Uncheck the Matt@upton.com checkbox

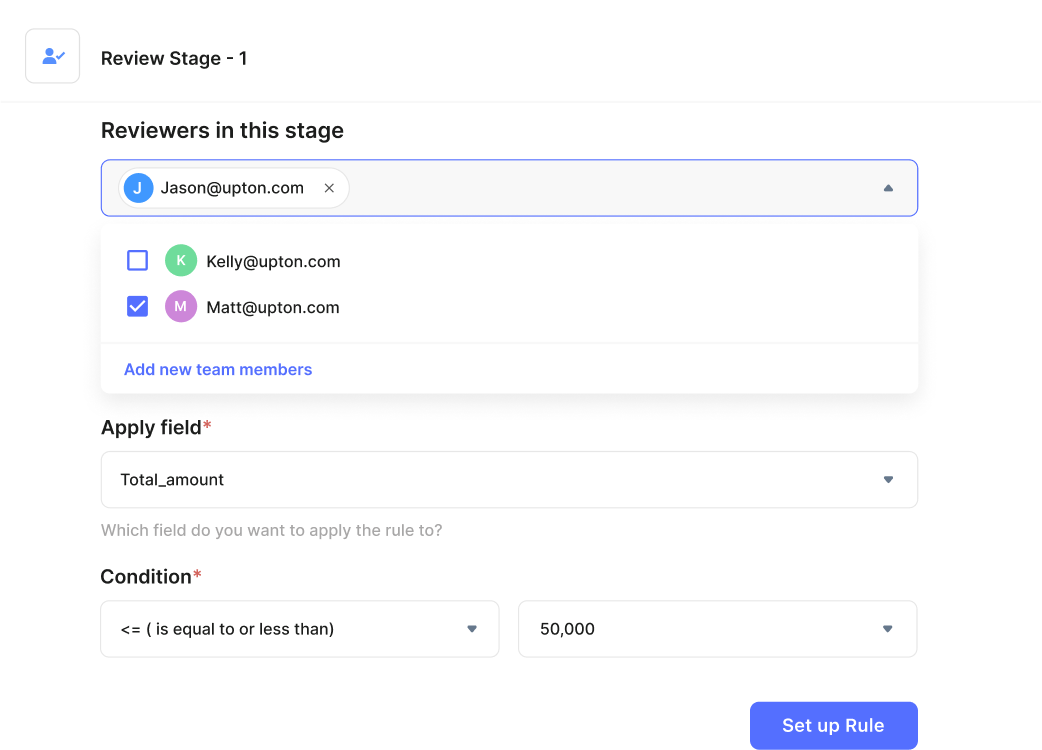pos(138,307)
